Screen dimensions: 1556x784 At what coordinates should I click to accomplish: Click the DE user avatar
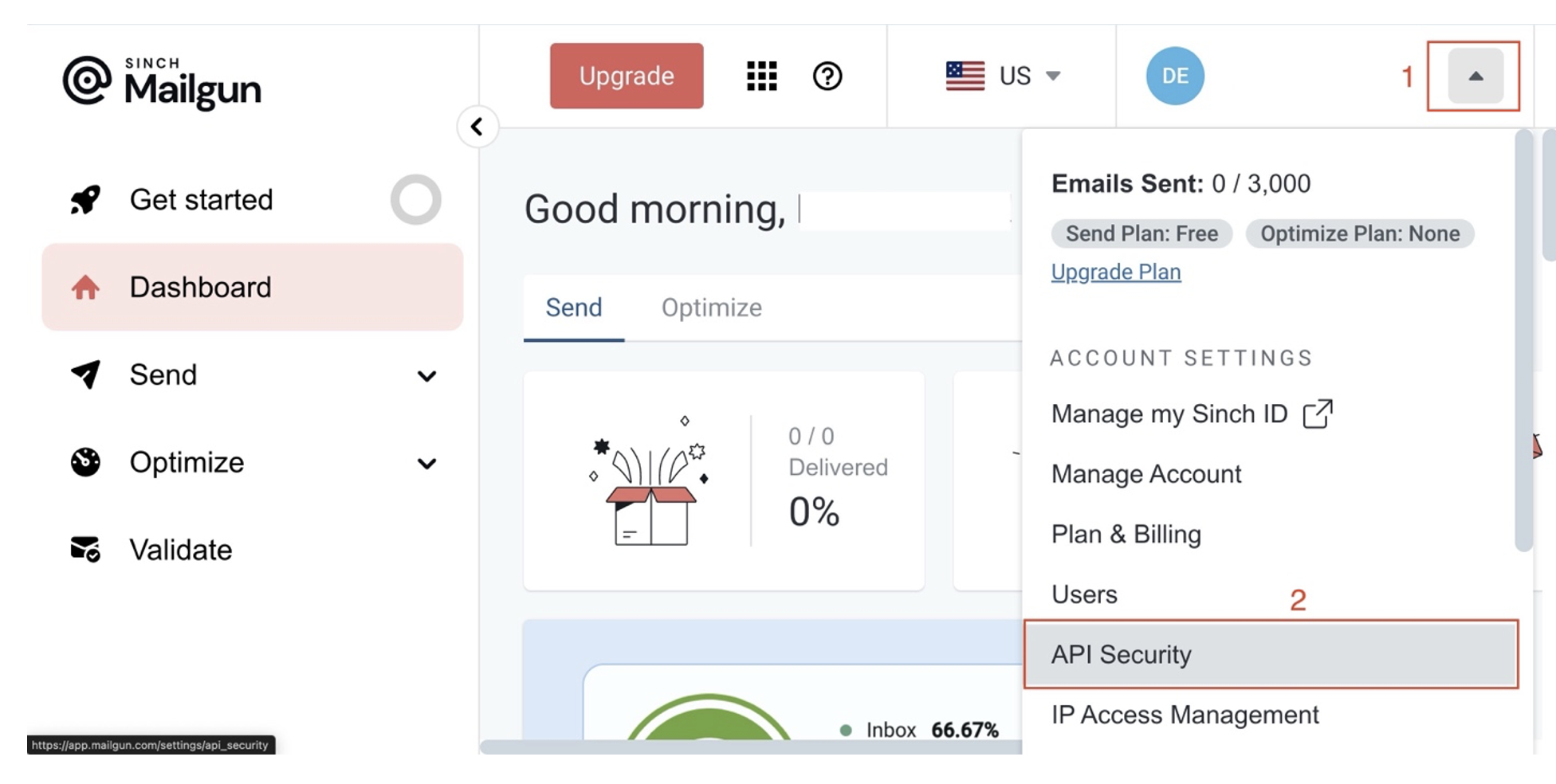coord(1175,76)
